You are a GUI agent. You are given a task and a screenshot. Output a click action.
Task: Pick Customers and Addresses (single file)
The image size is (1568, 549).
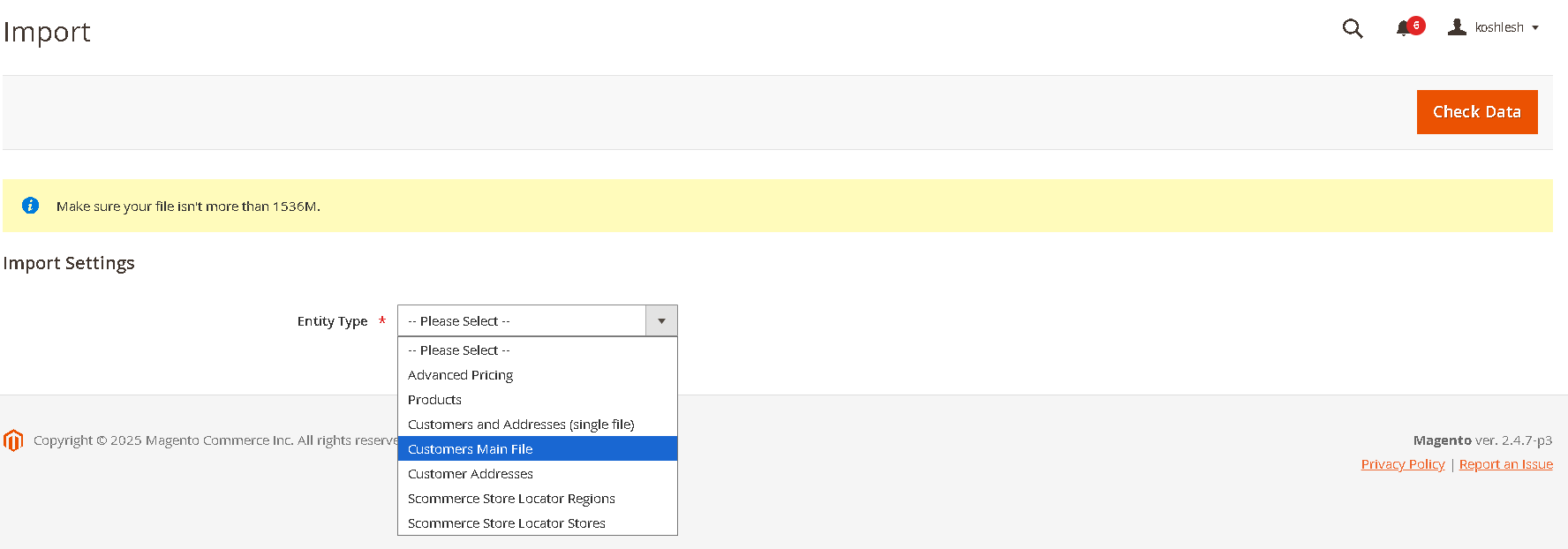[521, 425]
